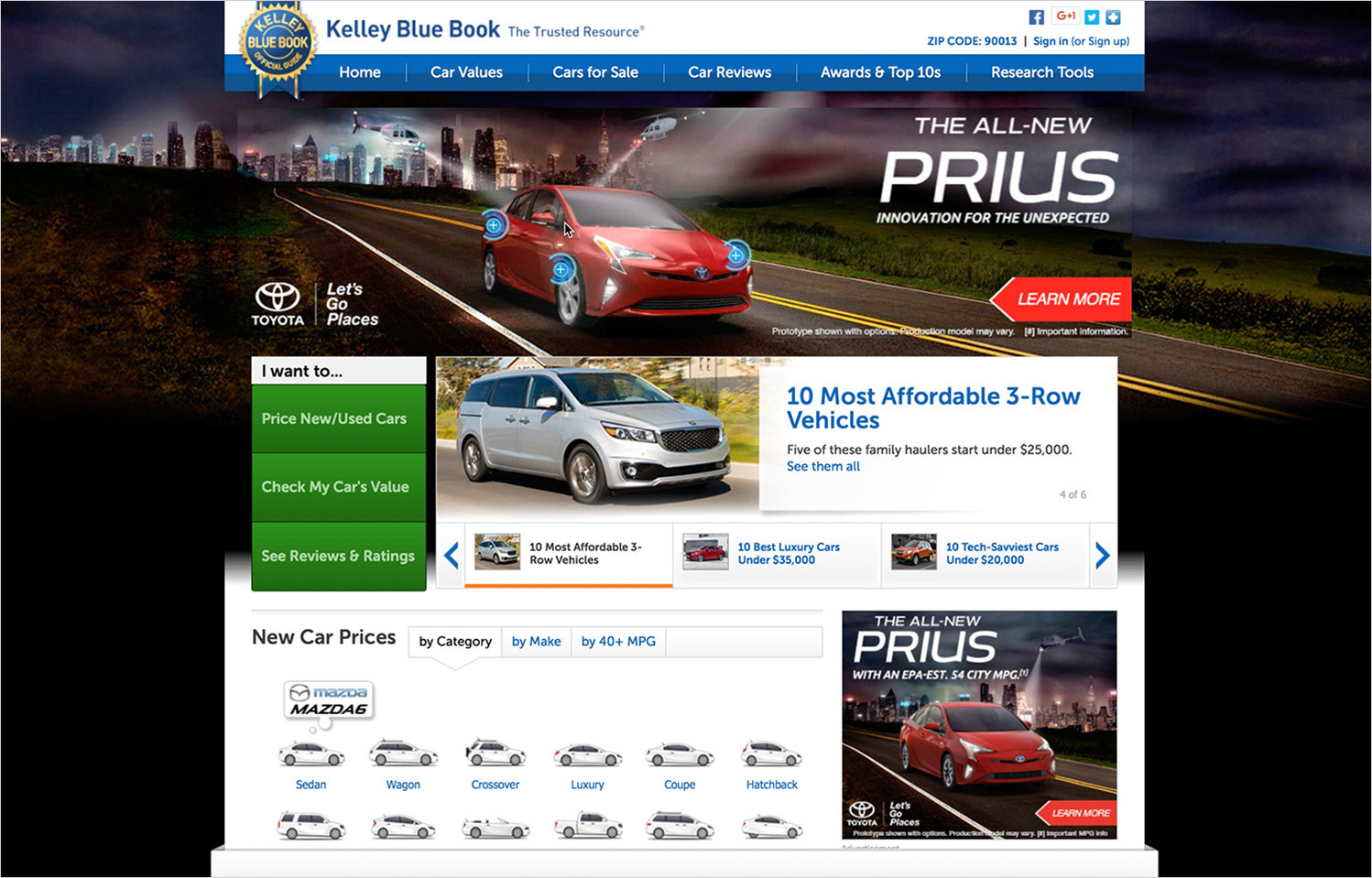Click the Kelley Blue Book badge logo
The height and width of the screenshot is (878, 1372).
point(278,48)
